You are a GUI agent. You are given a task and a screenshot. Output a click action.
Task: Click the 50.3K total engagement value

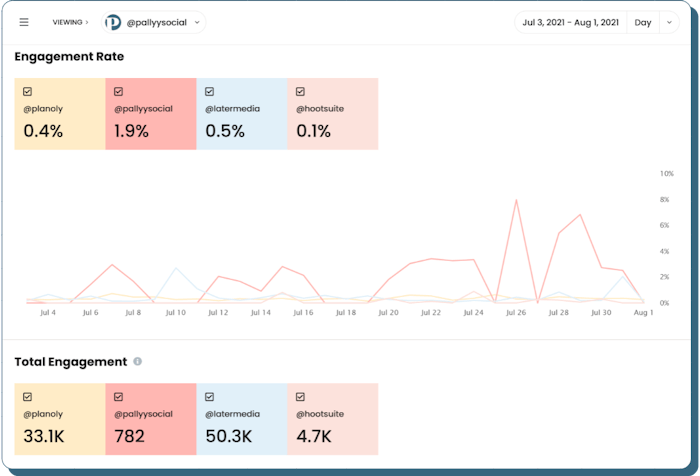click(229, 436)
